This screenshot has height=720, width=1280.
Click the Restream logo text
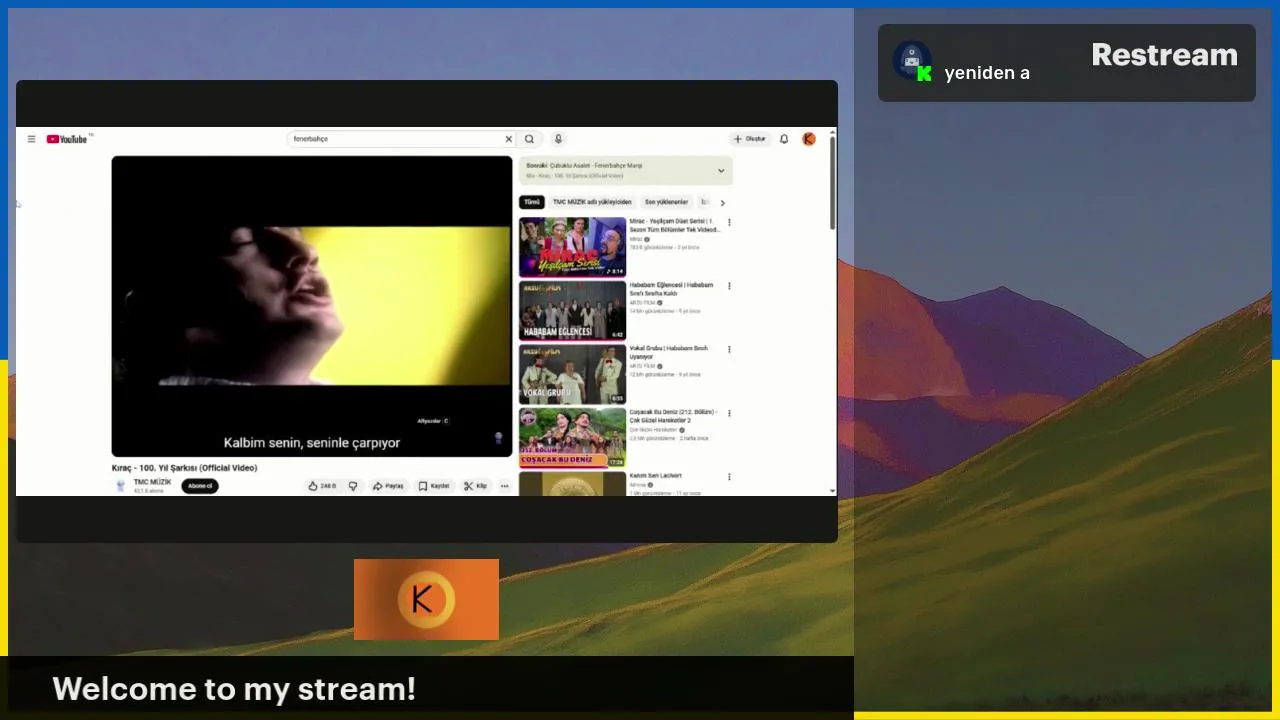pyautogui.click(x=1164, y=55)
